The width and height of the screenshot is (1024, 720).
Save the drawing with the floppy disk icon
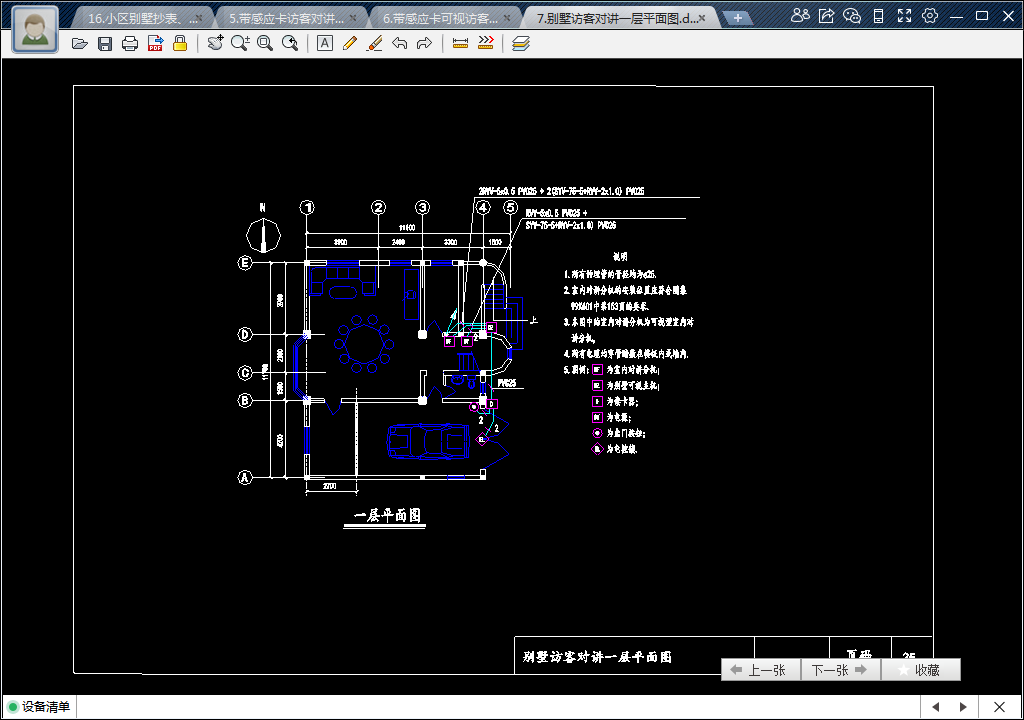[x=105, y=43]
